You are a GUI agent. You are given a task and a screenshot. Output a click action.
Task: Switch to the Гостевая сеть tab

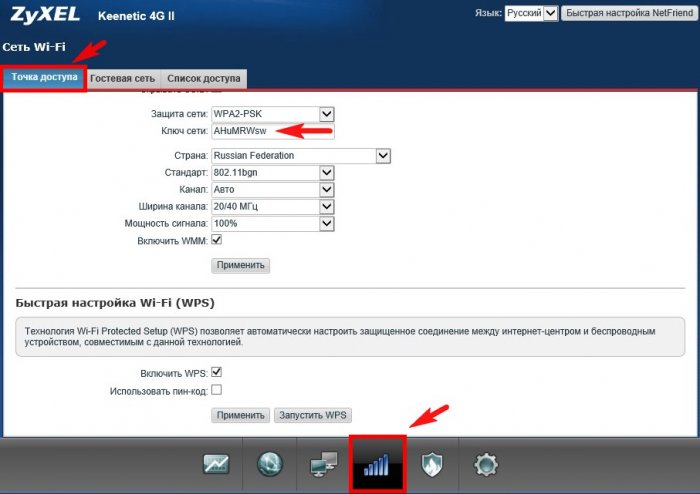tap(123, 79)
